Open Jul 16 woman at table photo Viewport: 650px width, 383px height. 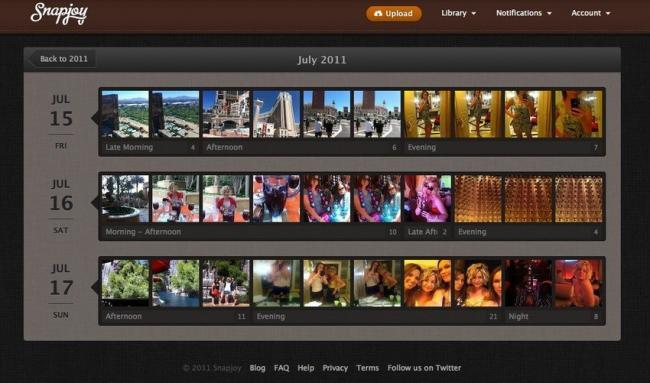(175, 199)
